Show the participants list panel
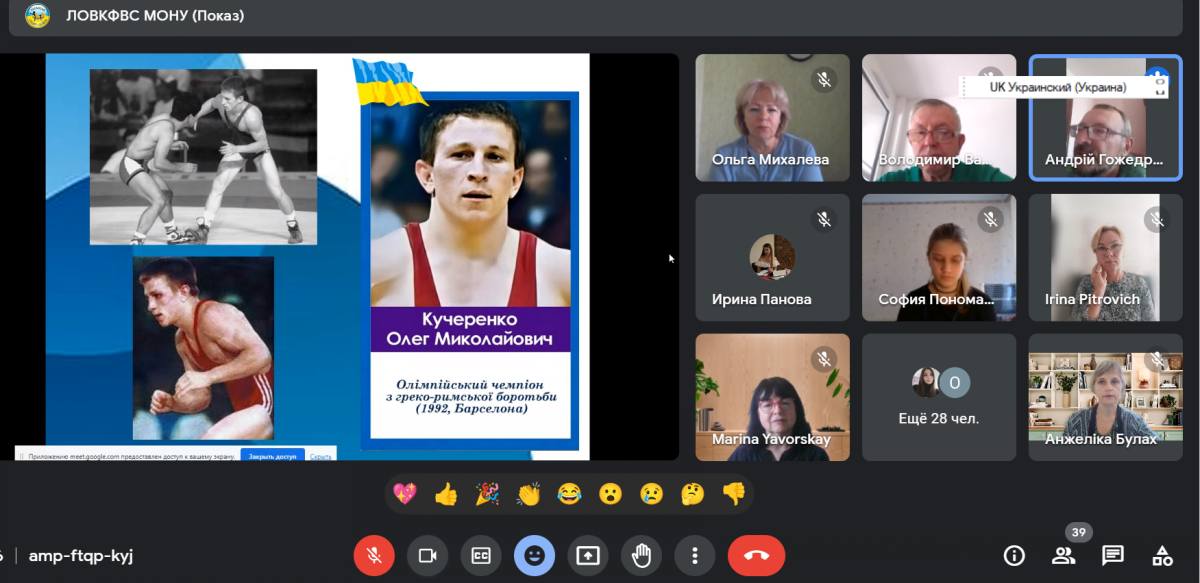 [x=1063, y=555]
